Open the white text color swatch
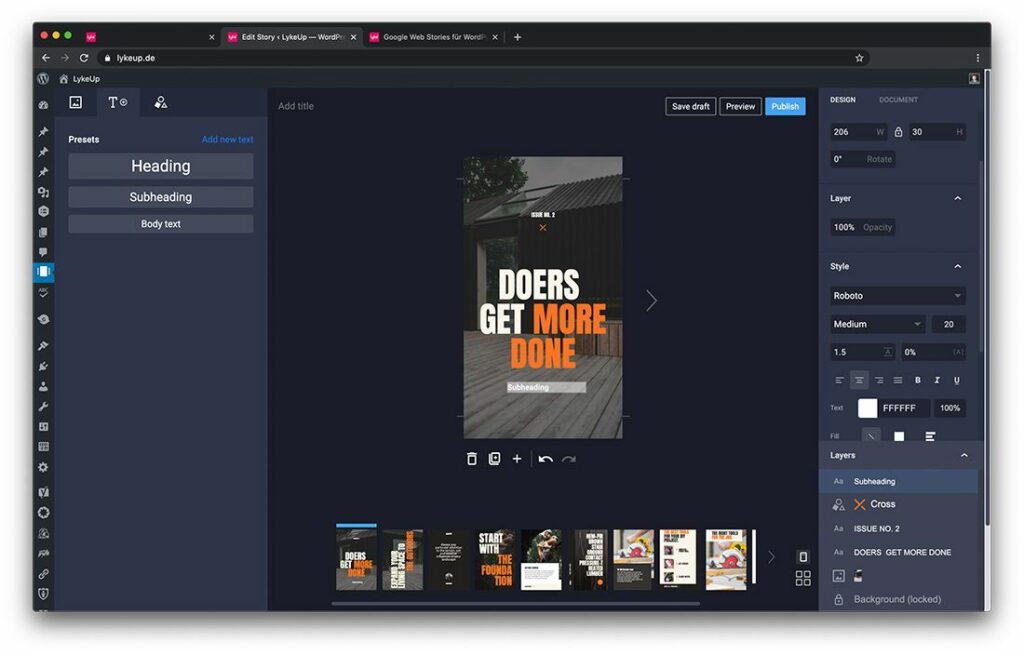Viewport: 1024px width, 655px height. tap(867, 408)
